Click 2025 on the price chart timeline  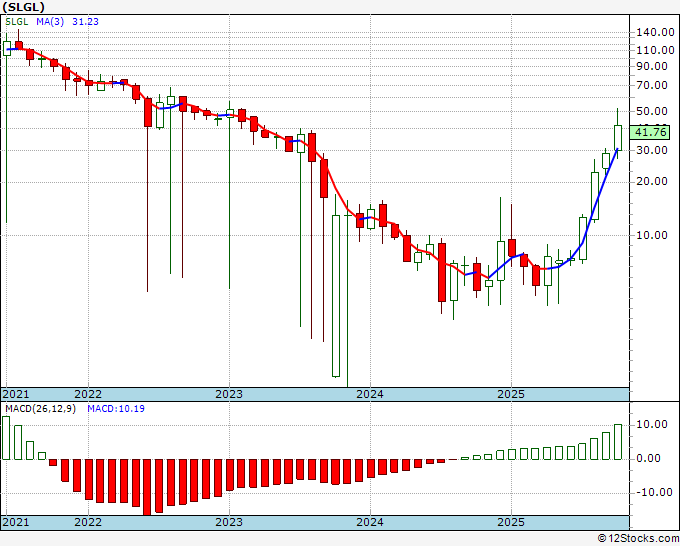511,394
